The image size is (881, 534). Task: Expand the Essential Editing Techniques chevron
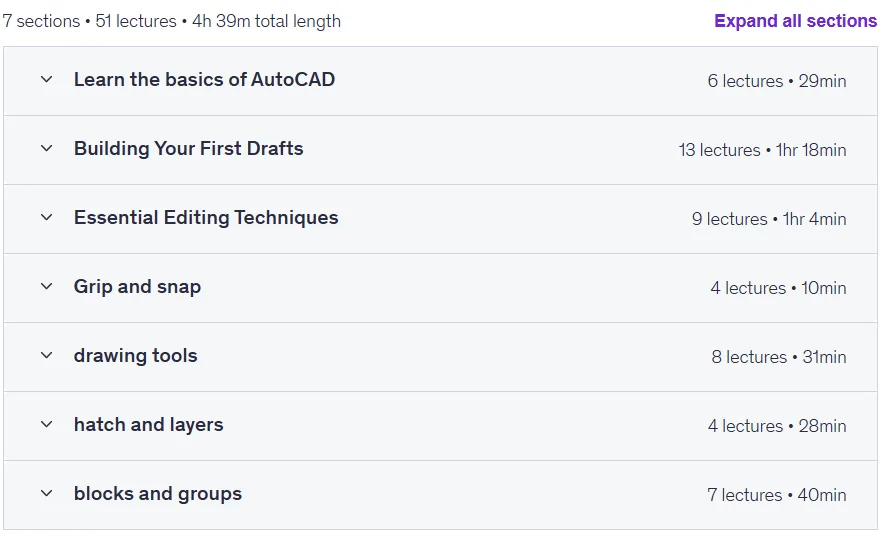[47, 218]
